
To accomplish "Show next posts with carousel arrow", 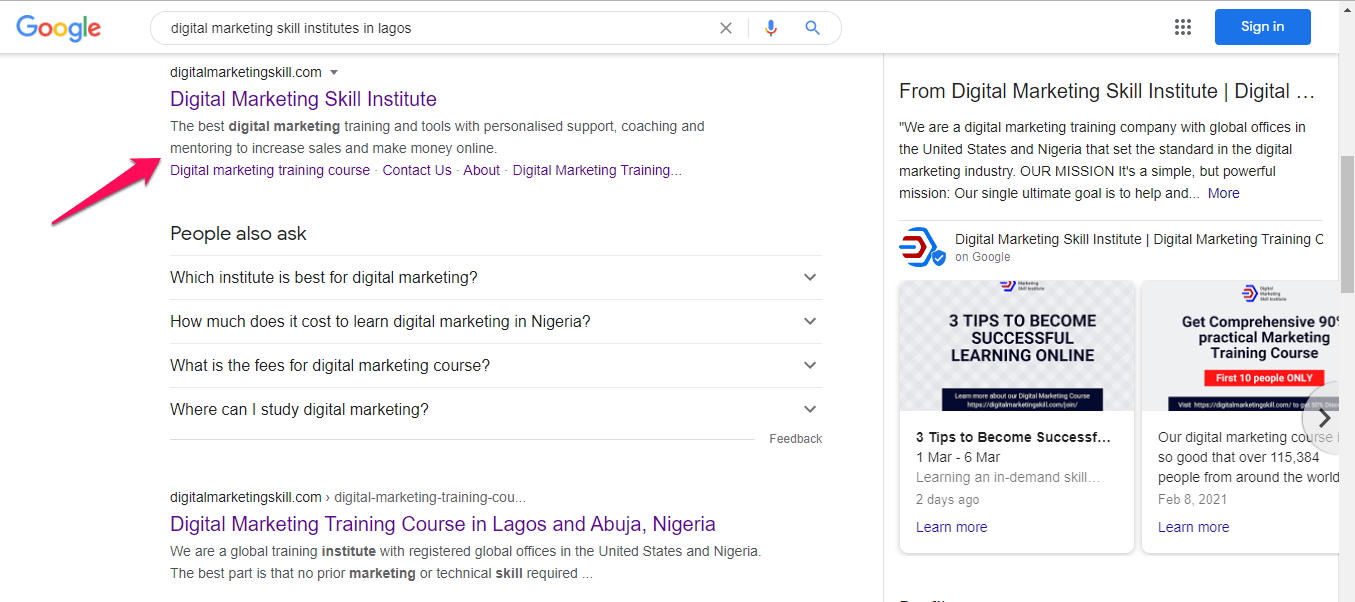I will coord(1324,418).
